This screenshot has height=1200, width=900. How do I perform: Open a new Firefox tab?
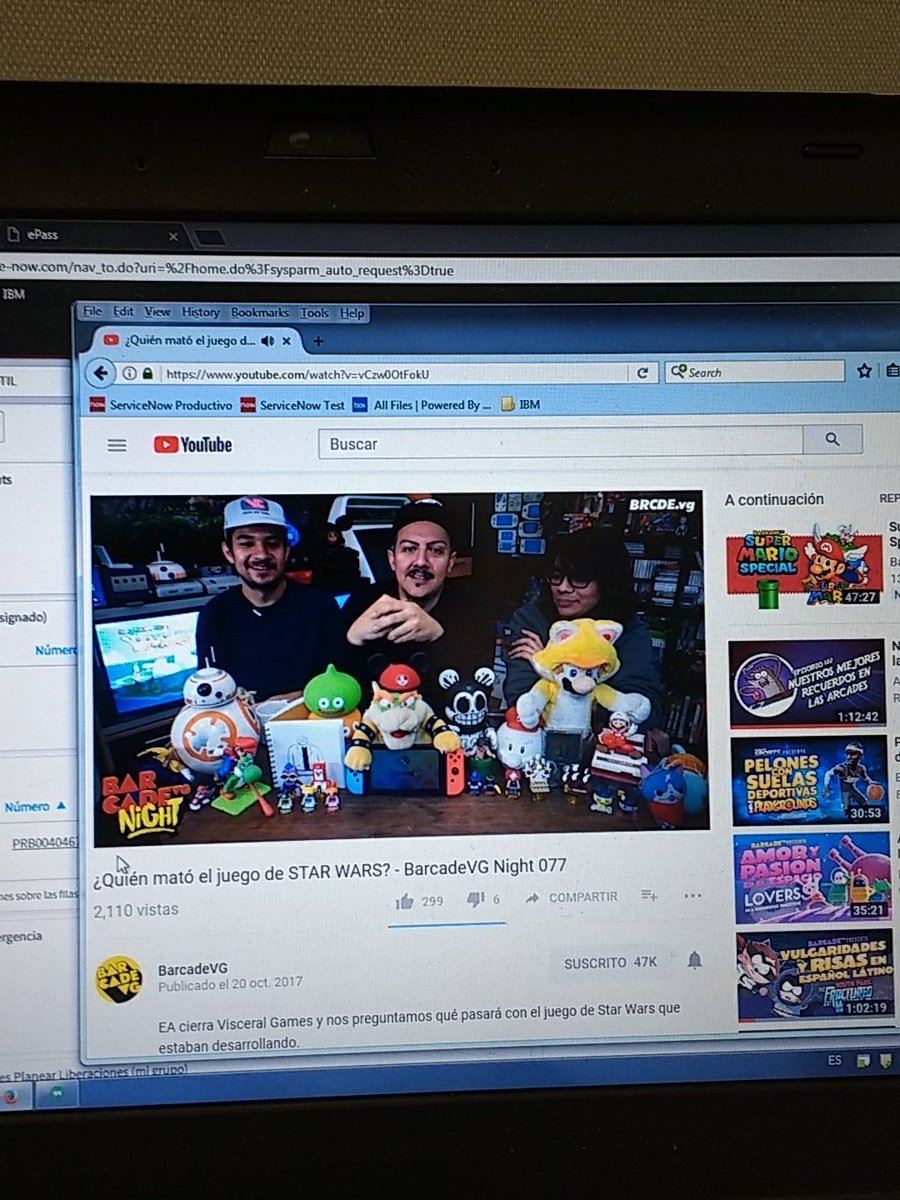pos(318,341)
